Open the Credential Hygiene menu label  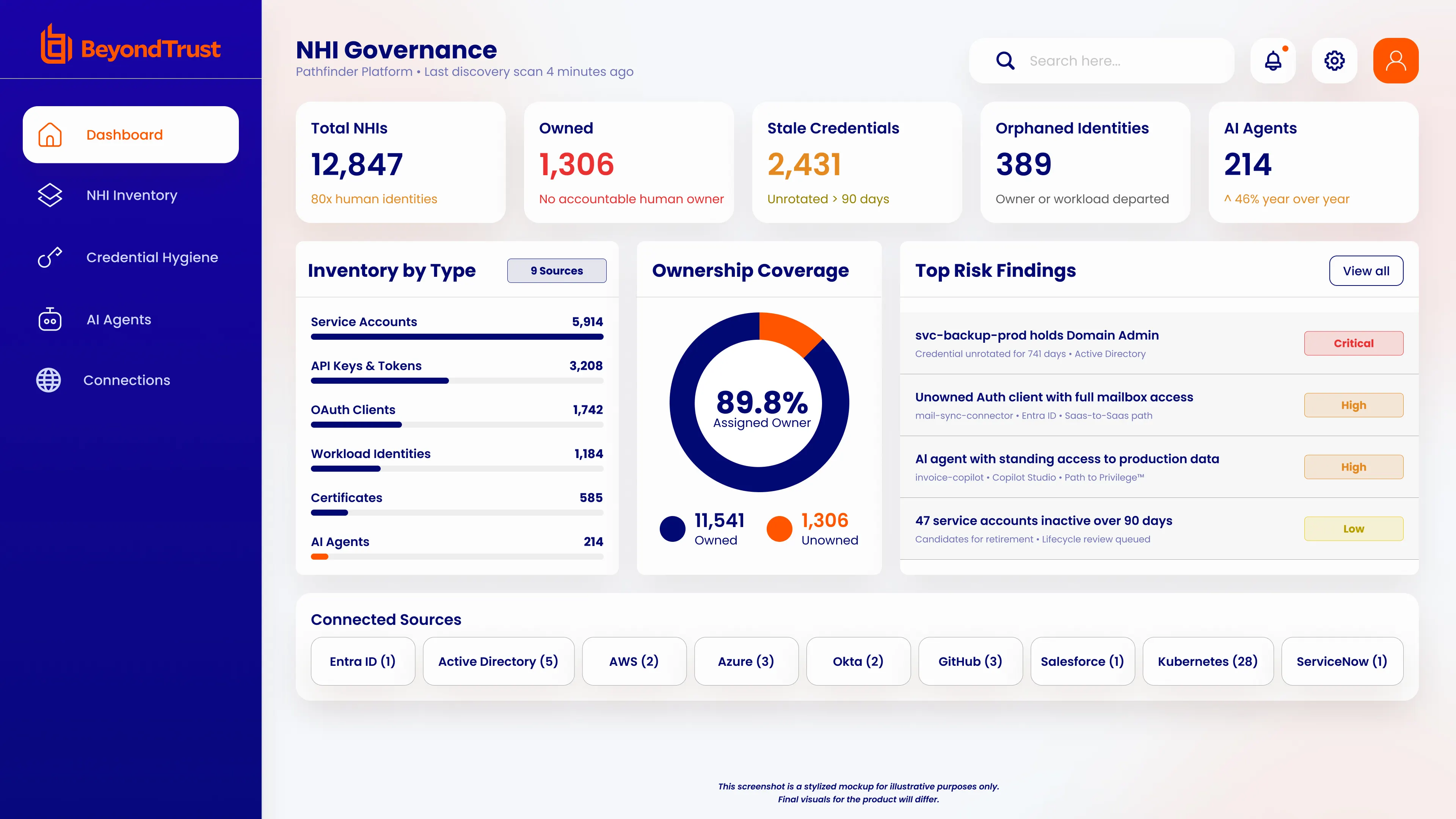pos(152,257)
